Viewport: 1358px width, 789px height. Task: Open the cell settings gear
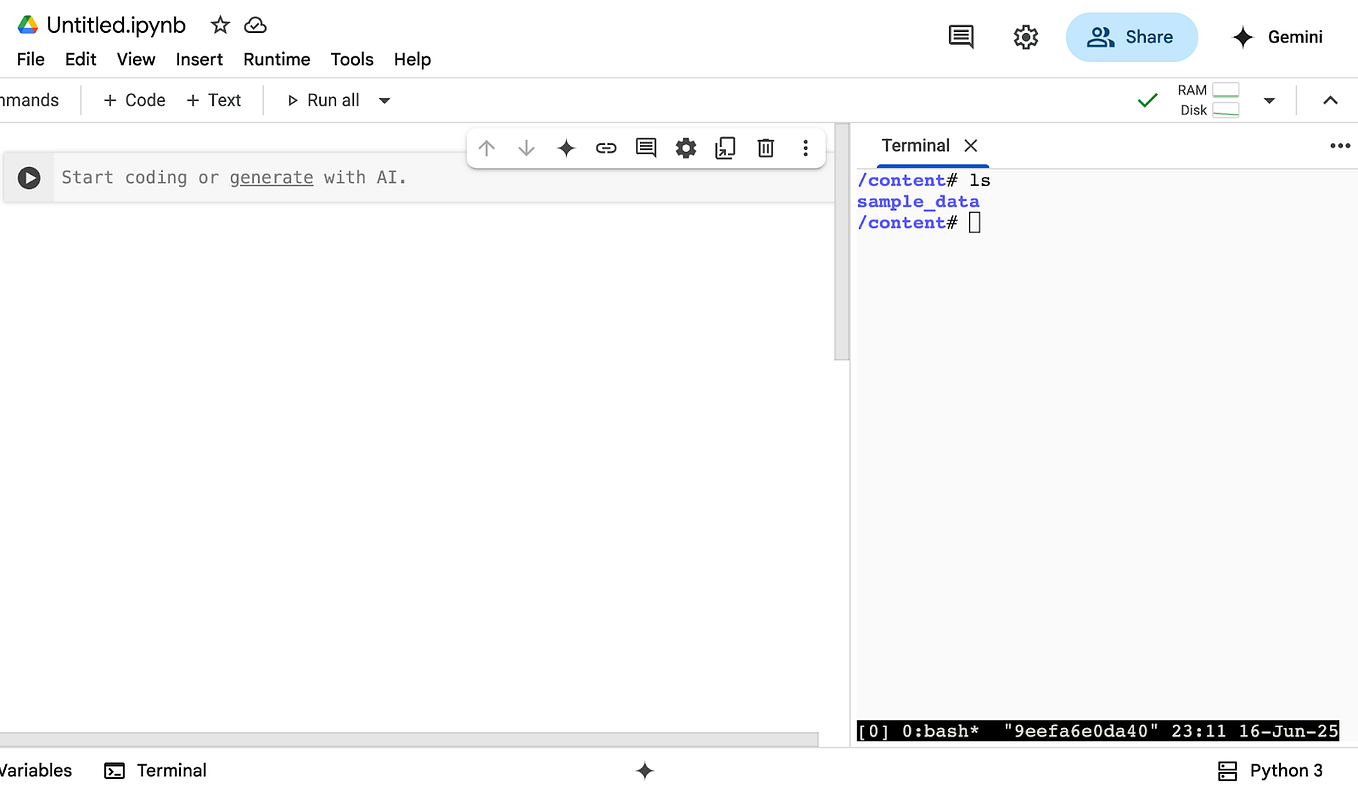click(x=686, y=147)
